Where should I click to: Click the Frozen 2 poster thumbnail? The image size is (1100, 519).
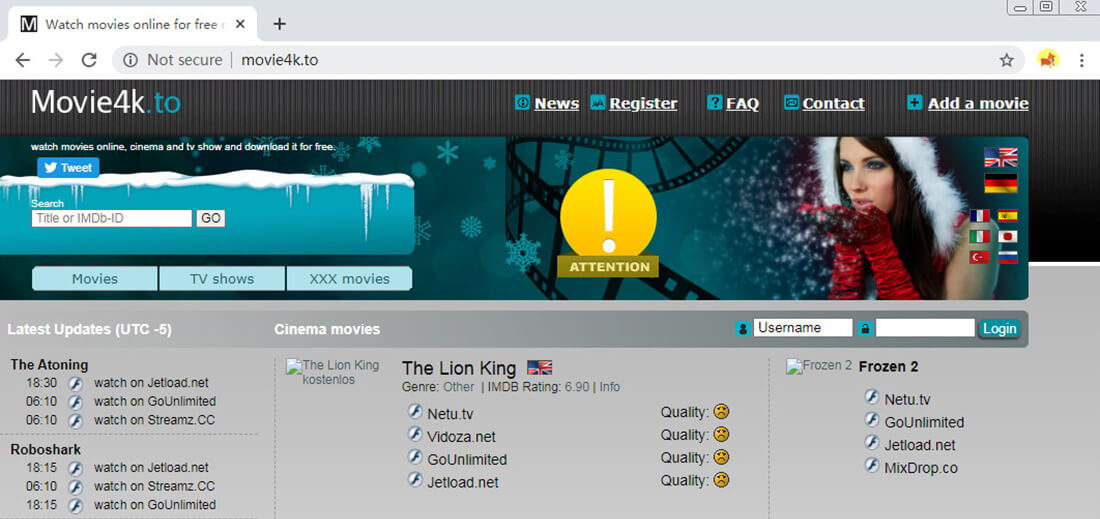tap(819, 365)
